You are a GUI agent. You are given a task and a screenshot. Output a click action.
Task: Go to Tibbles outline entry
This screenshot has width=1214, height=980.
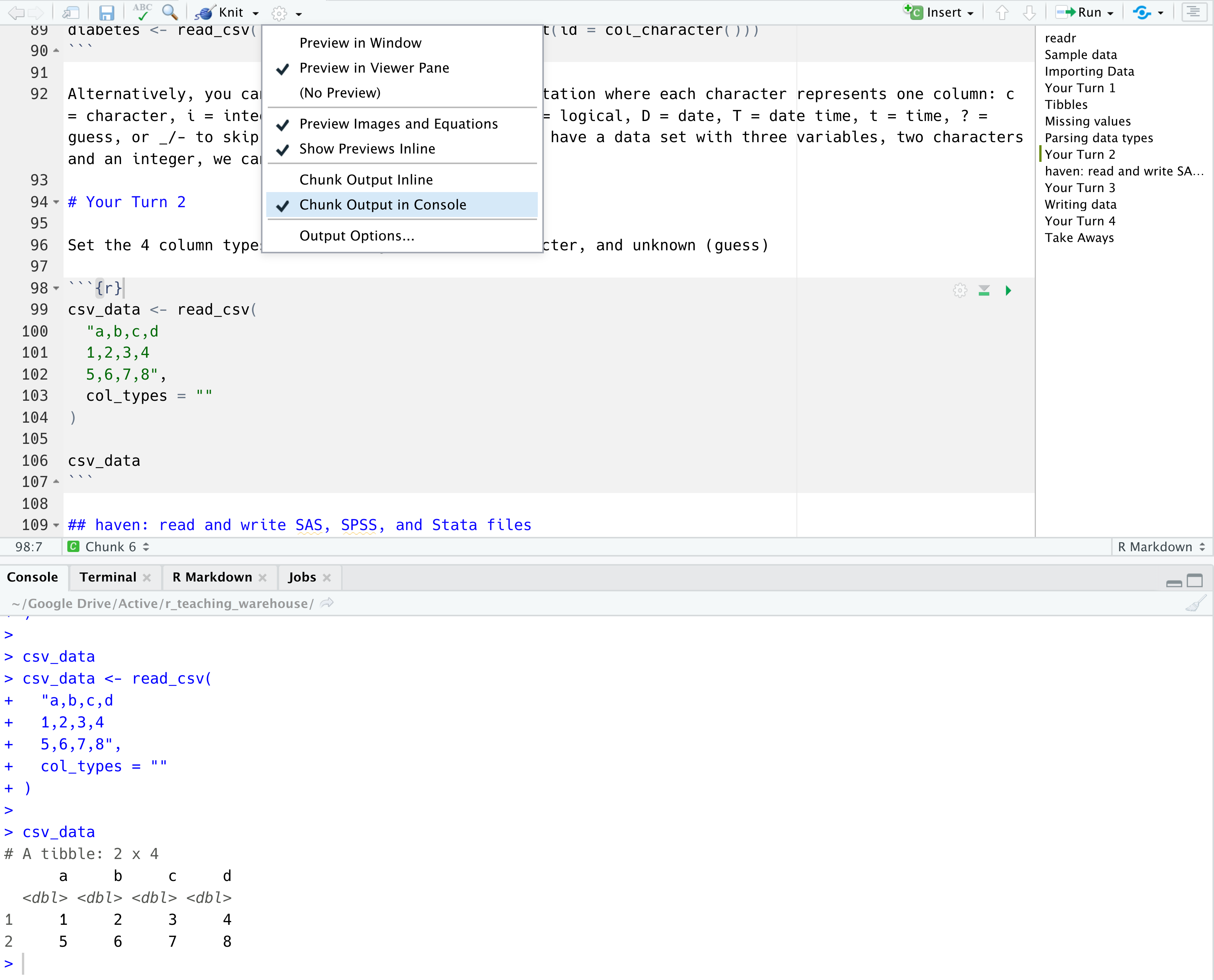tap(1066, 104)
